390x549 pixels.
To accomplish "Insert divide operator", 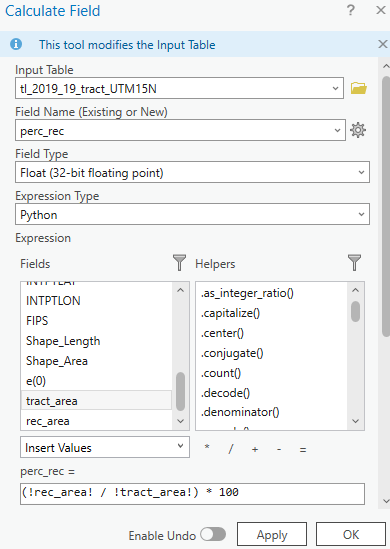I will [231, 449].
